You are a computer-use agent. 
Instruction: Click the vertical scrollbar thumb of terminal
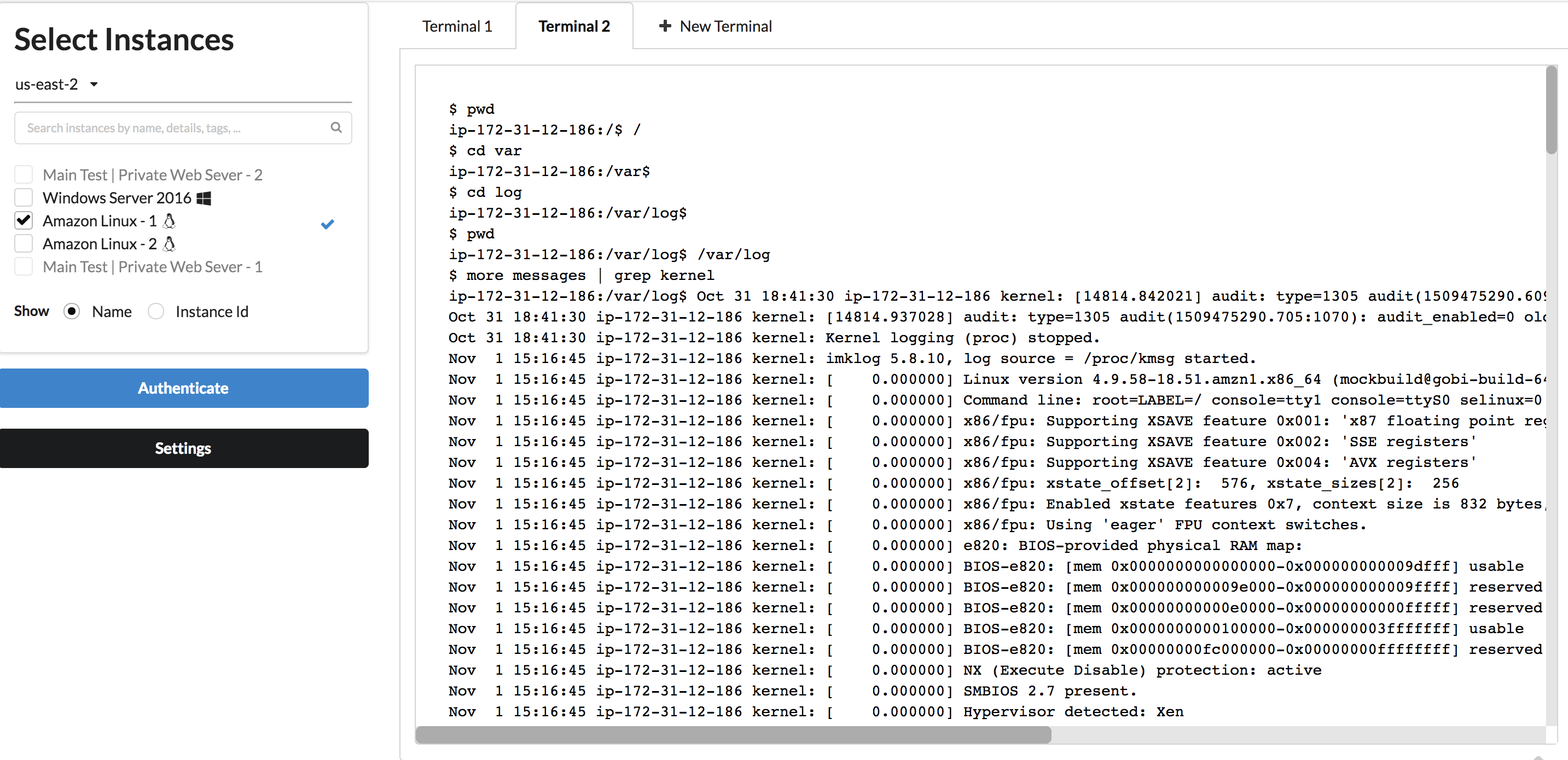tap(1550, 109)
